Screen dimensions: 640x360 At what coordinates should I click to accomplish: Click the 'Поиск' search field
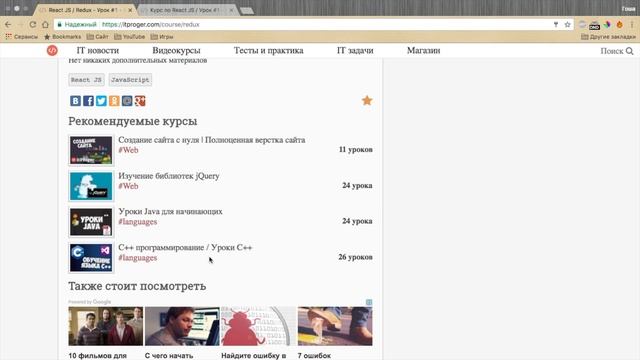(x=611, y=51)
